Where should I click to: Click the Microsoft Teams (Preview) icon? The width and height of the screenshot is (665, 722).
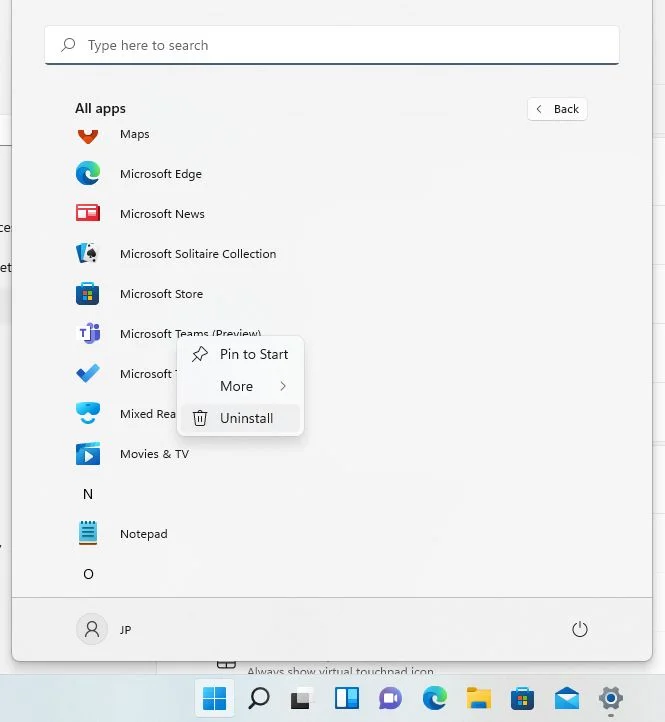point(88,333)
